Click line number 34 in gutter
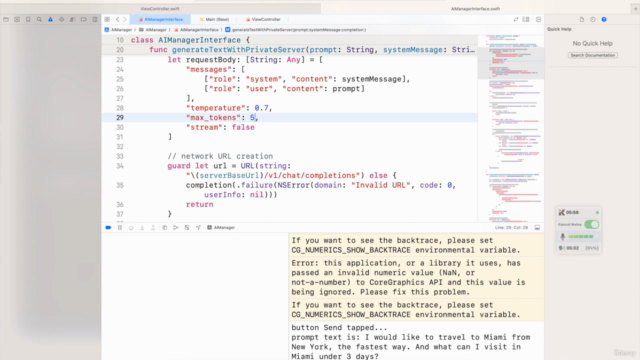This screenshot has width=640, height=360. click(x=120, y=166)
